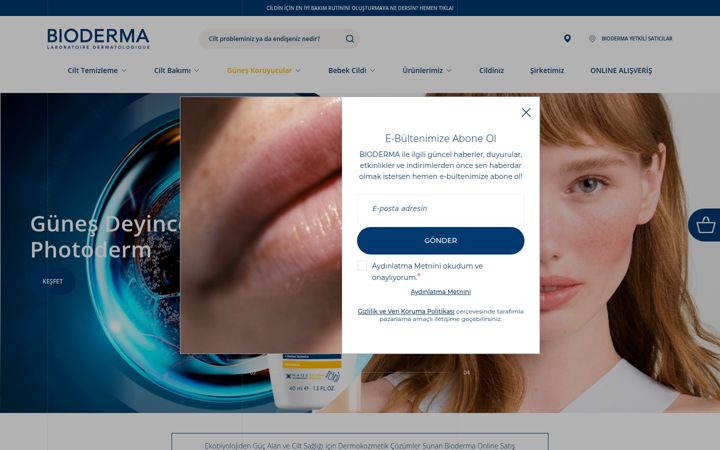720x450 pixels.
Task: Expand the Ürünlerimiz menu chevron
Action: 449,71
